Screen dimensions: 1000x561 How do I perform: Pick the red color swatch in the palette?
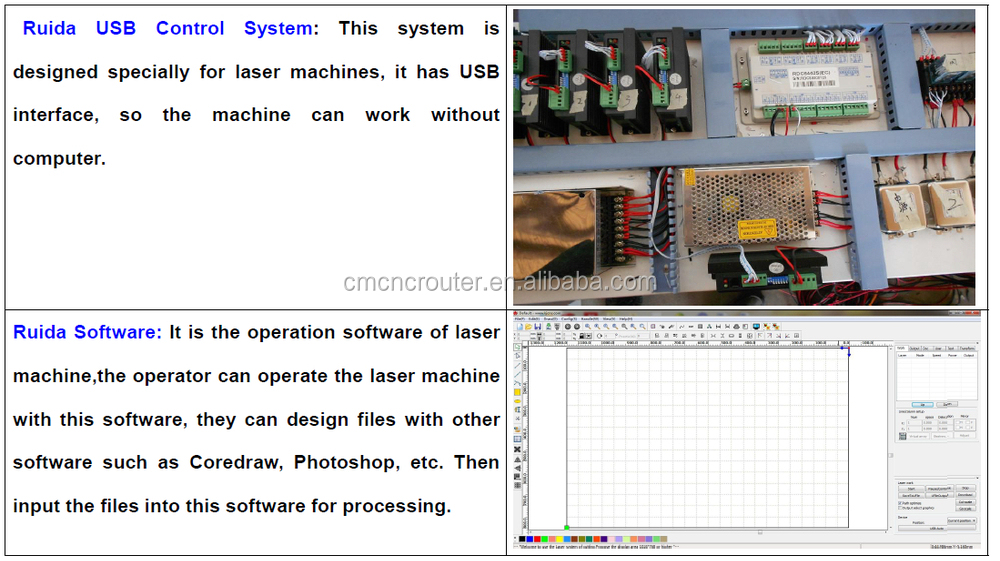(x=537, y=539)
